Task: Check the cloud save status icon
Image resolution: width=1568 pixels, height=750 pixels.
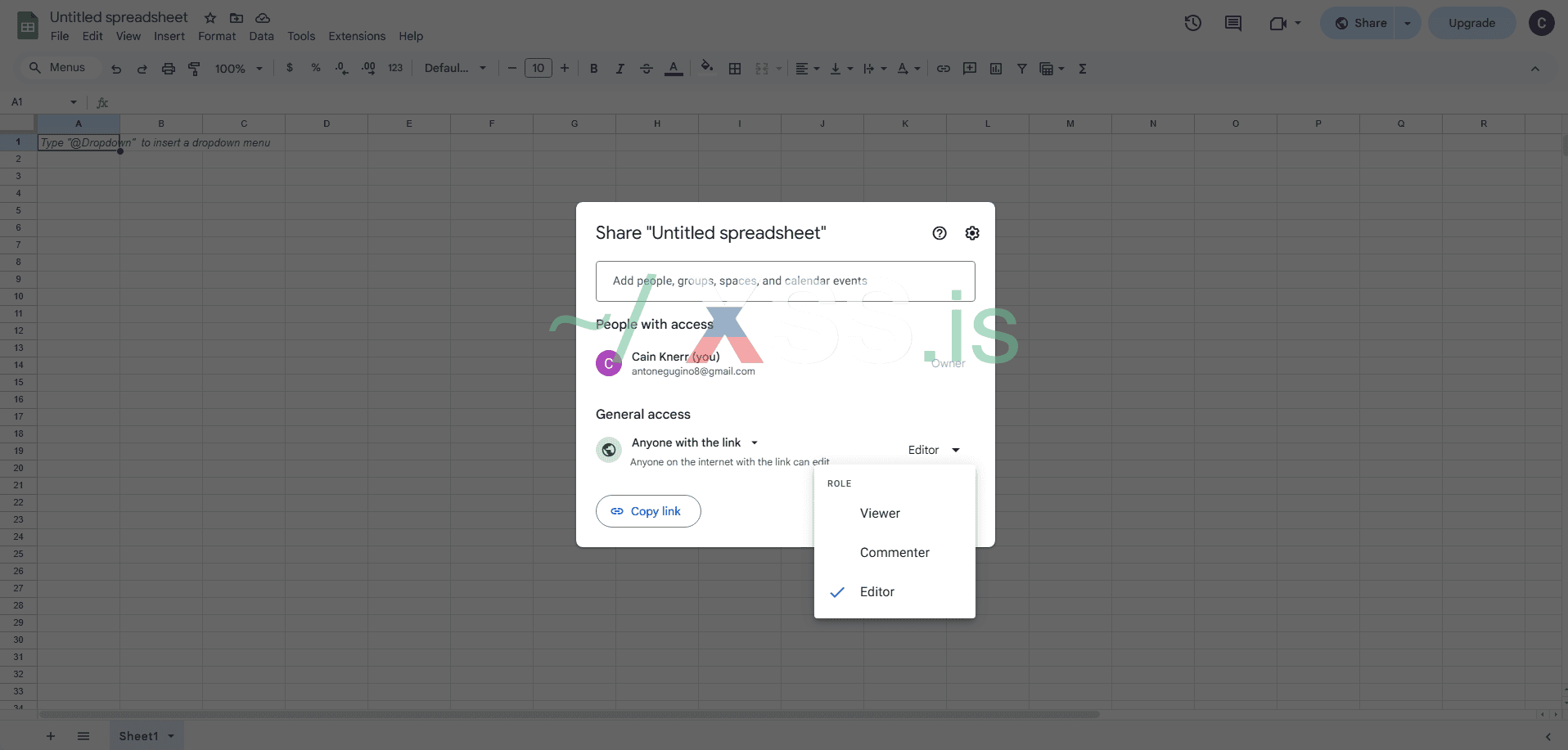Action: tap(263, 18)
